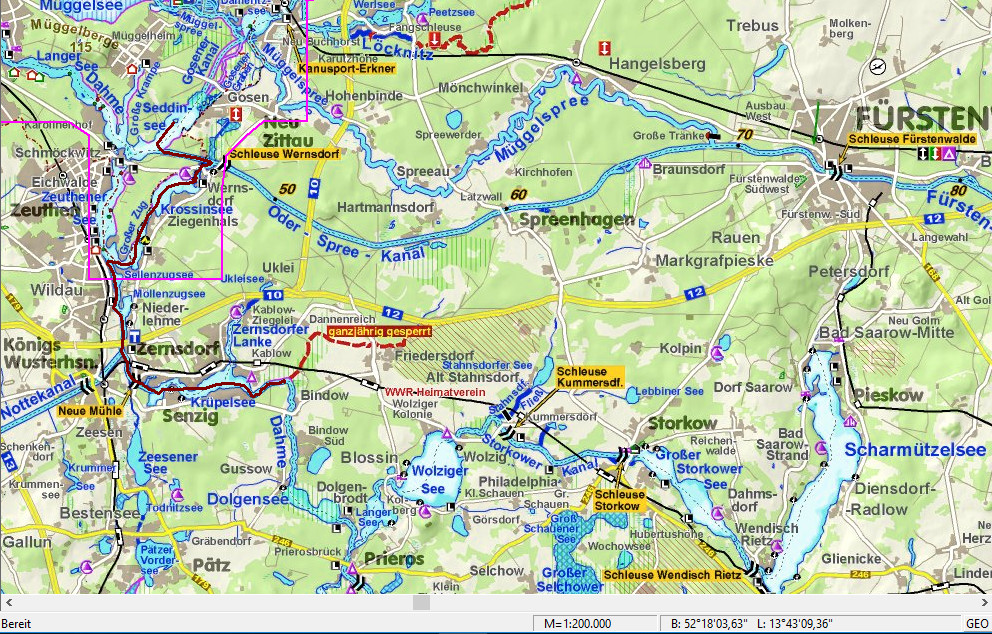This screenshot has width=992, height=634.
Task: Click the scrollbar left arrow
Action: tap(8, 603)
